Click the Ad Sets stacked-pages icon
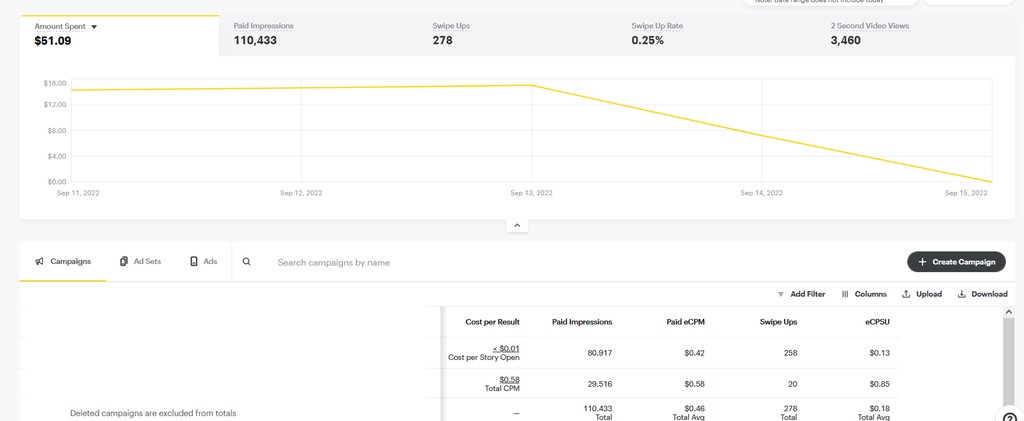This screenshot has width=1024, height=421. 124,261
